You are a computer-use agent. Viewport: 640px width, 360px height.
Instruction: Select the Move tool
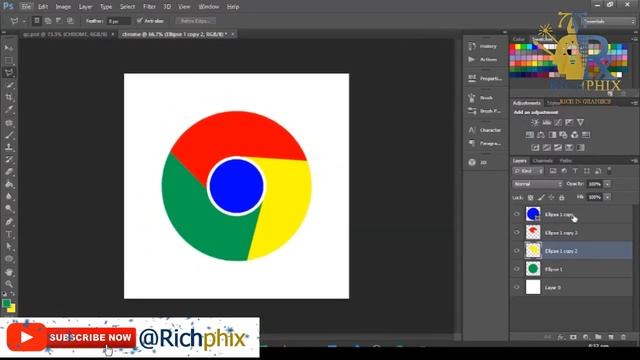pyautogui.click(x=9, y=48)
